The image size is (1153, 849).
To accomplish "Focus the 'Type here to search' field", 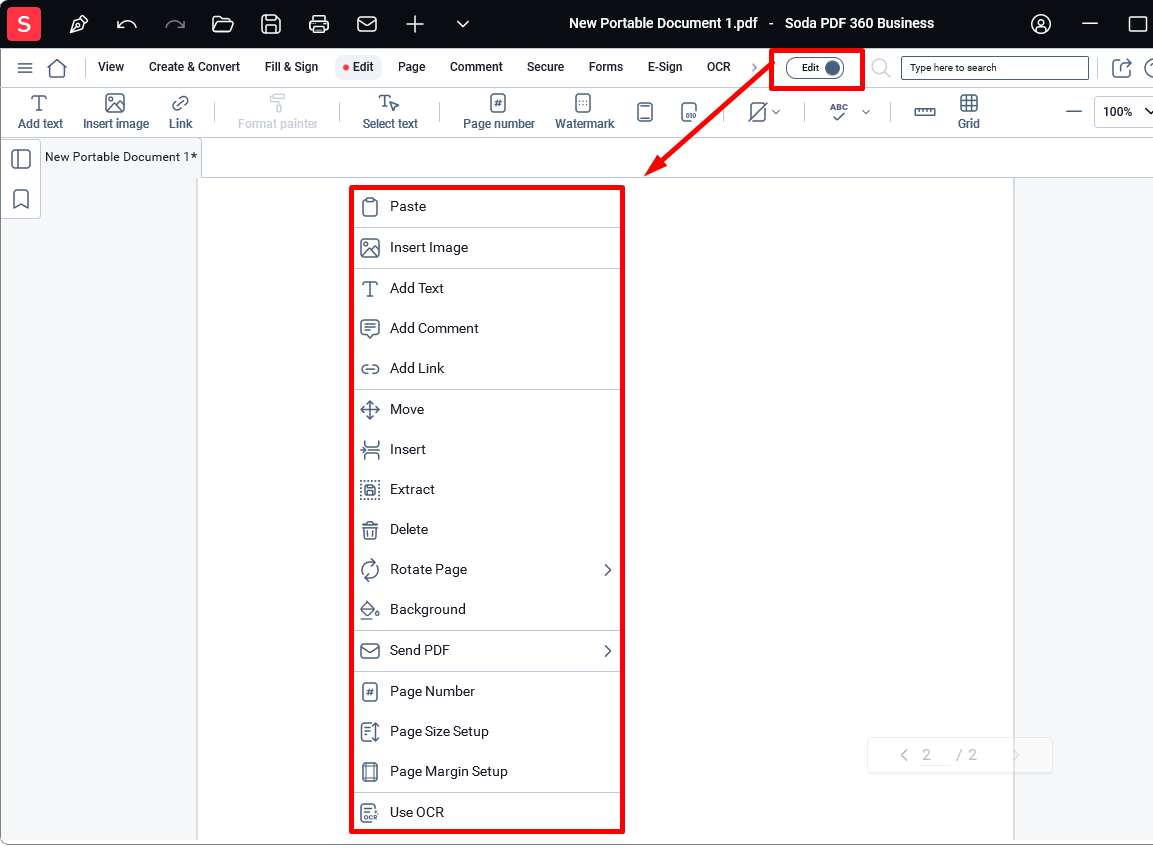I will [x=994, y=68].
